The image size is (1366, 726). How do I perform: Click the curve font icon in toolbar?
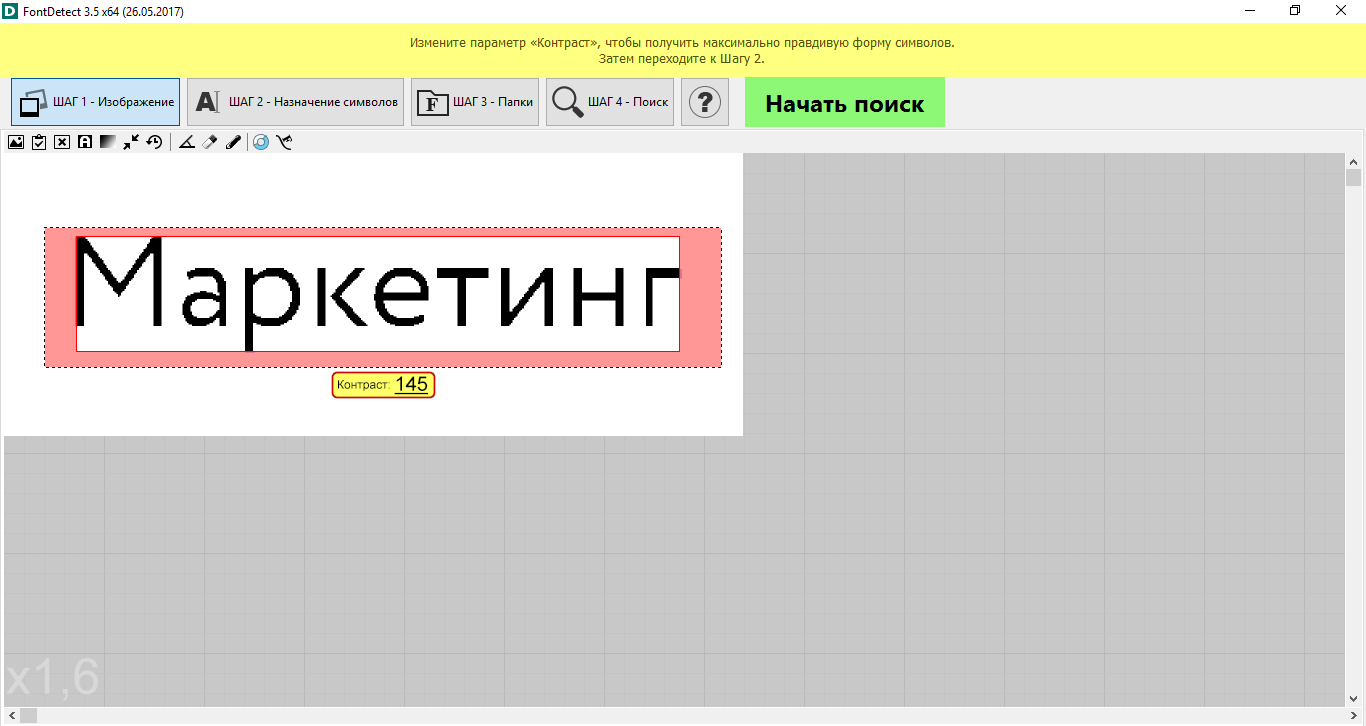point(285,142)
